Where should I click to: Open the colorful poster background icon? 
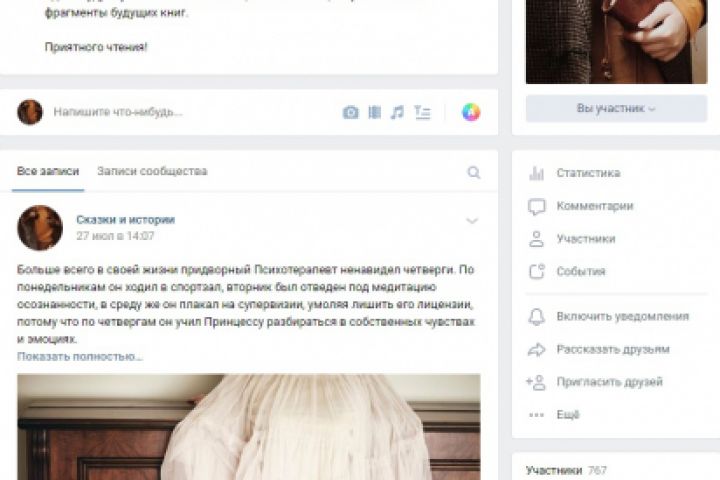click(471, 112)
